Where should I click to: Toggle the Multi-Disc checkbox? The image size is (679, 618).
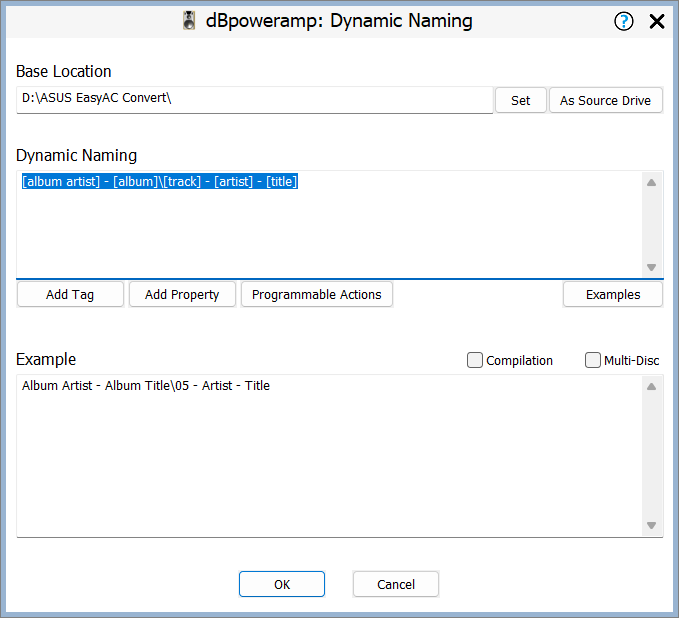(x=593, y=360)
